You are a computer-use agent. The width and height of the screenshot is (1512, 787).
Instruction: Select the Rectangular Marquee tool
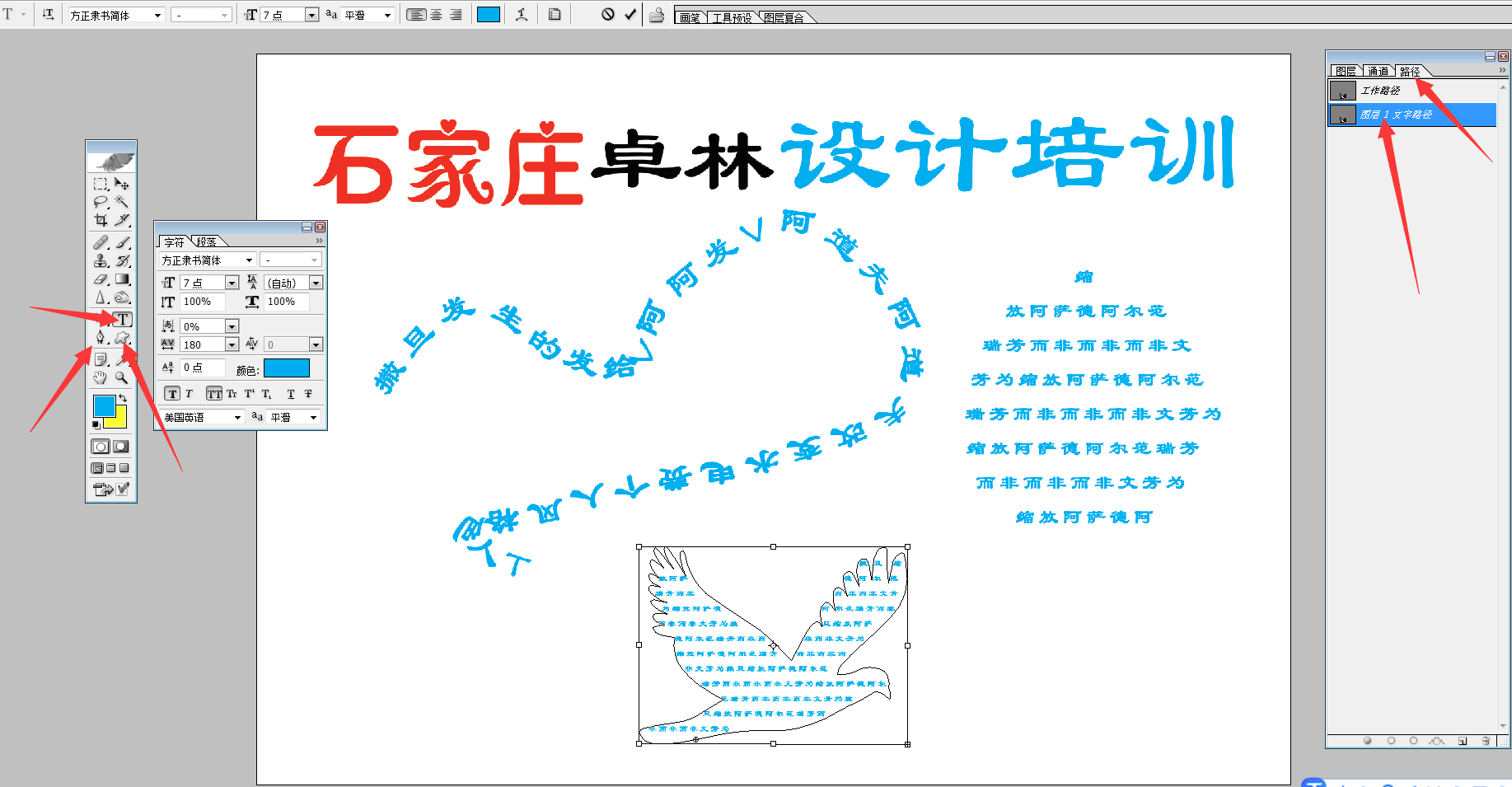coord(101,184)
